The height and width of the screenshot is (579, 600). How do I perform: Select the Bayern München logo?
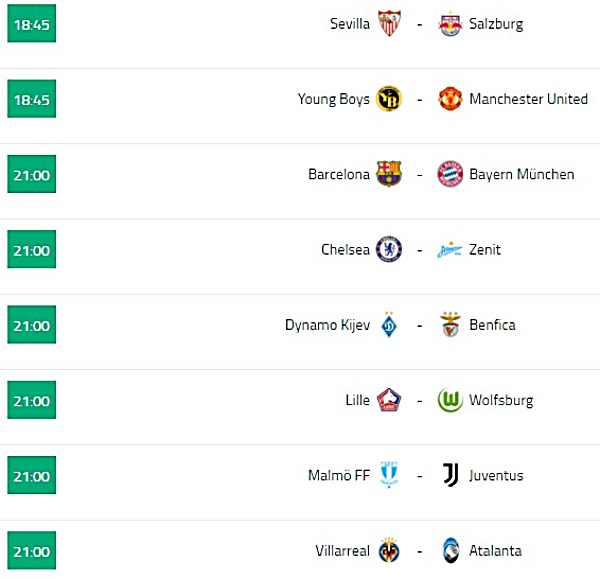(450, 174)
